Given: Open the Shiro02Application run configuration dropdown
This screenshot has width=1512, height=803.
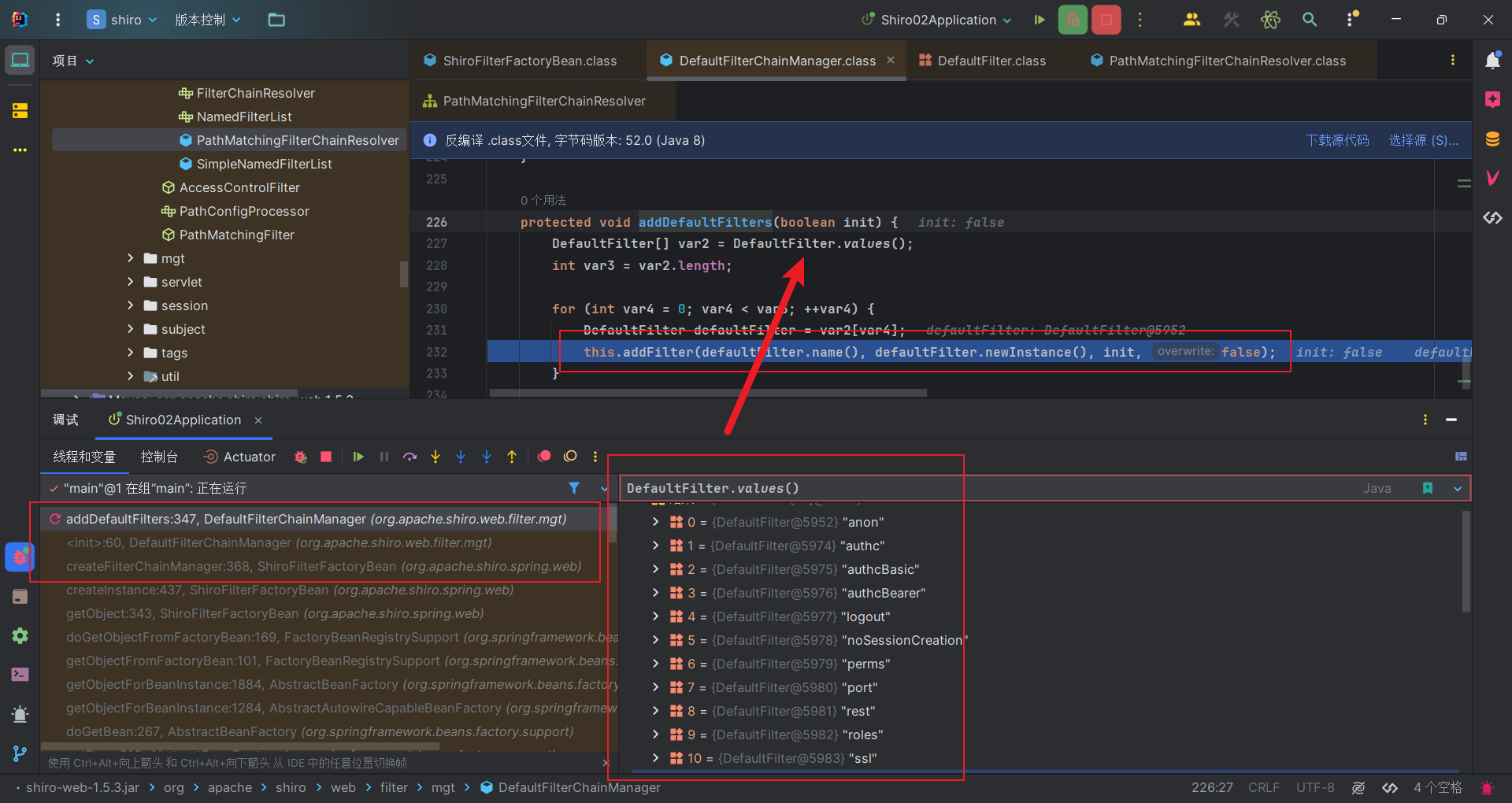Looking at the screenshot, I should (x=936, y=20).
